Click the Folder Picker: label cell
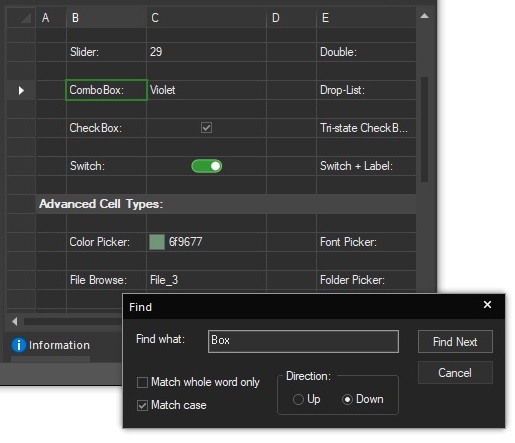The image size is (515, 443). coord(366,280)
